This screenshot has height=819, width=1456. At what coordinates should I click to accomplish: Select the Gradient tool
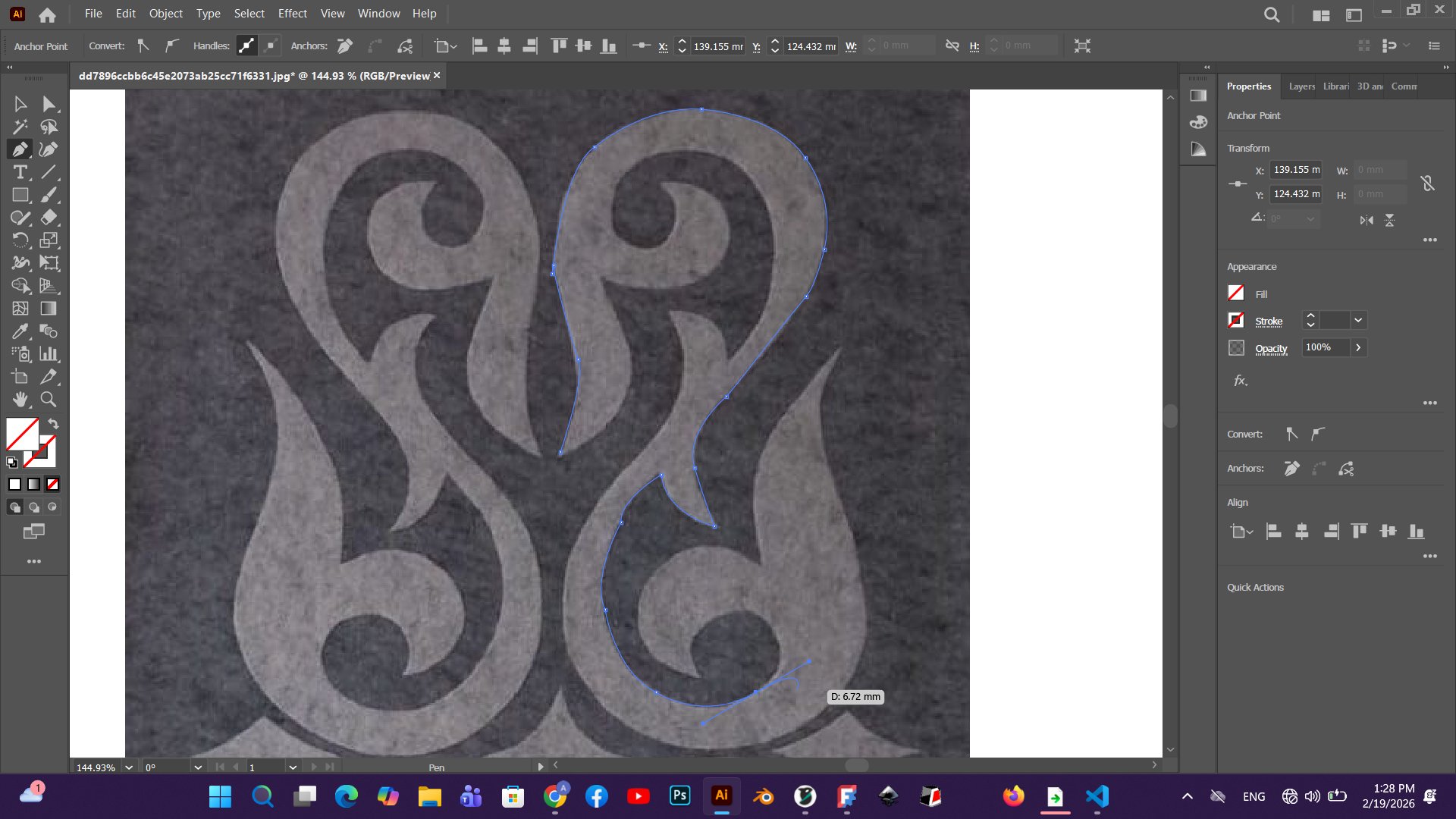click(49, 309)
